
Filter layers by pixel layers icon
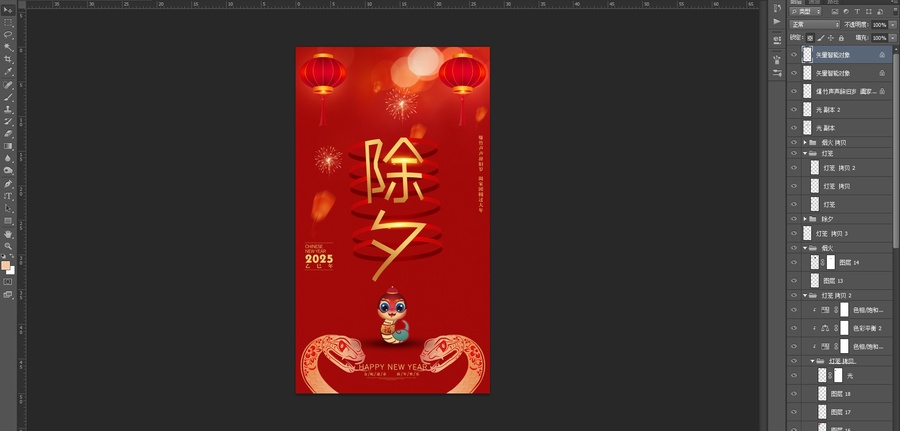coord(835,11)
